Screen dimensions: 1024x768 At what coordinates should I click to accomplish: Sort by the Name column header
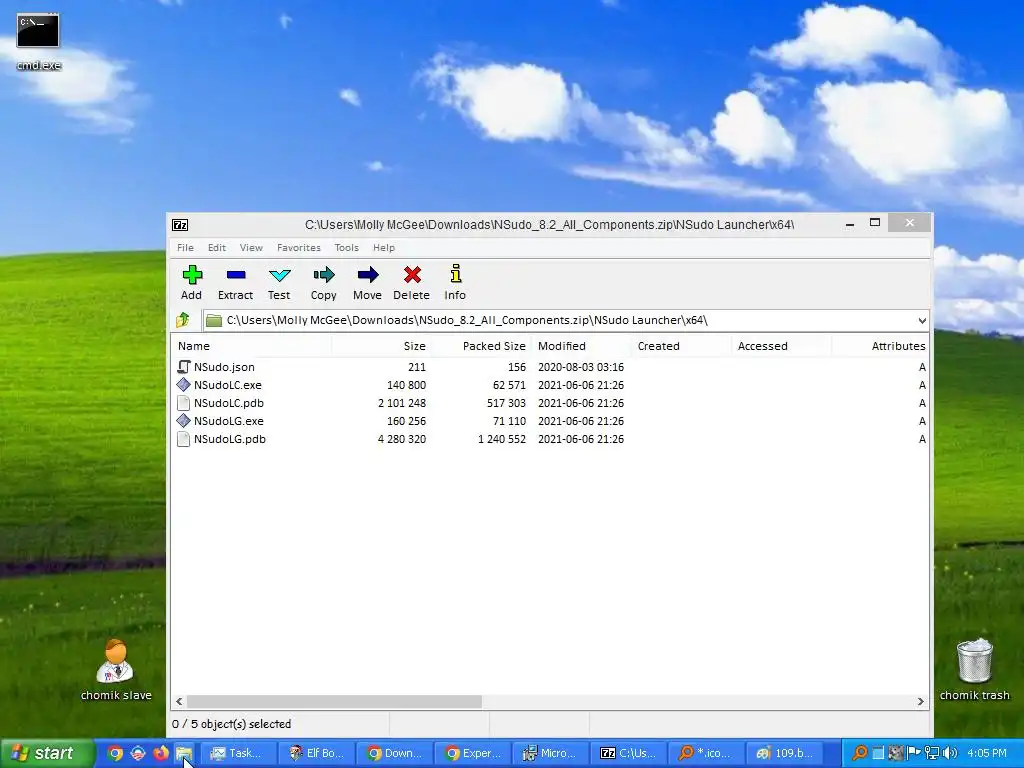(253, 346)
